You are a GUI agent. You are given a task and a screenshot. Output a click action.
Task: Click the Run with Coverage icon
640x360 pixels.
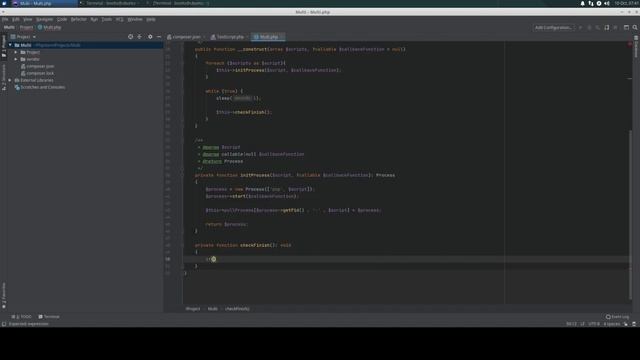[x=598, y=27]
